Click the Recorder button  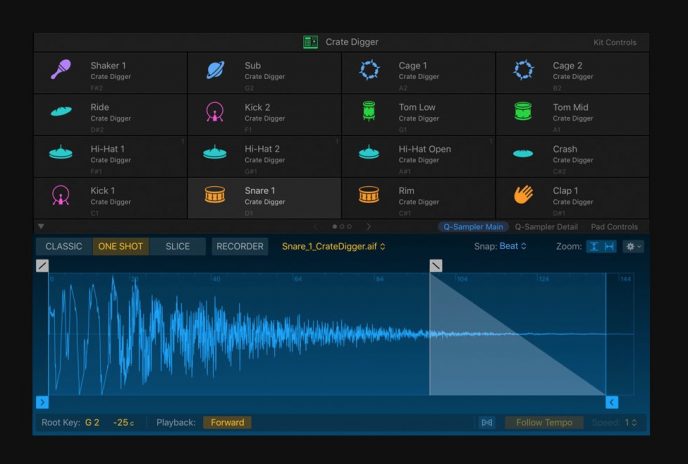tap(240, 246)
